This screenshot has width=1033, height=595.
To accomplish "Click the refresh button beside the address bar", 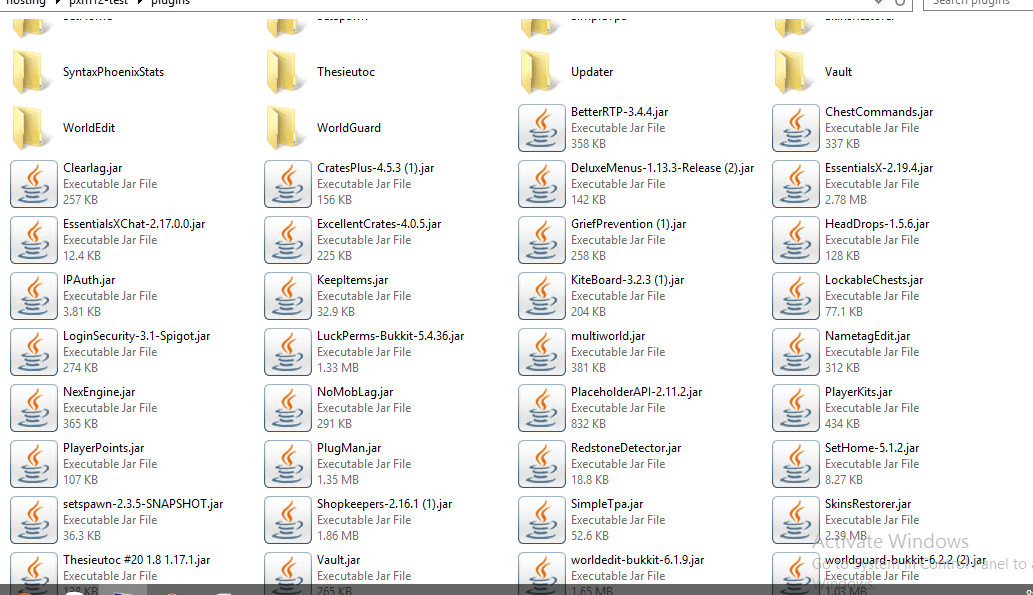I will (x=900, y=3).
